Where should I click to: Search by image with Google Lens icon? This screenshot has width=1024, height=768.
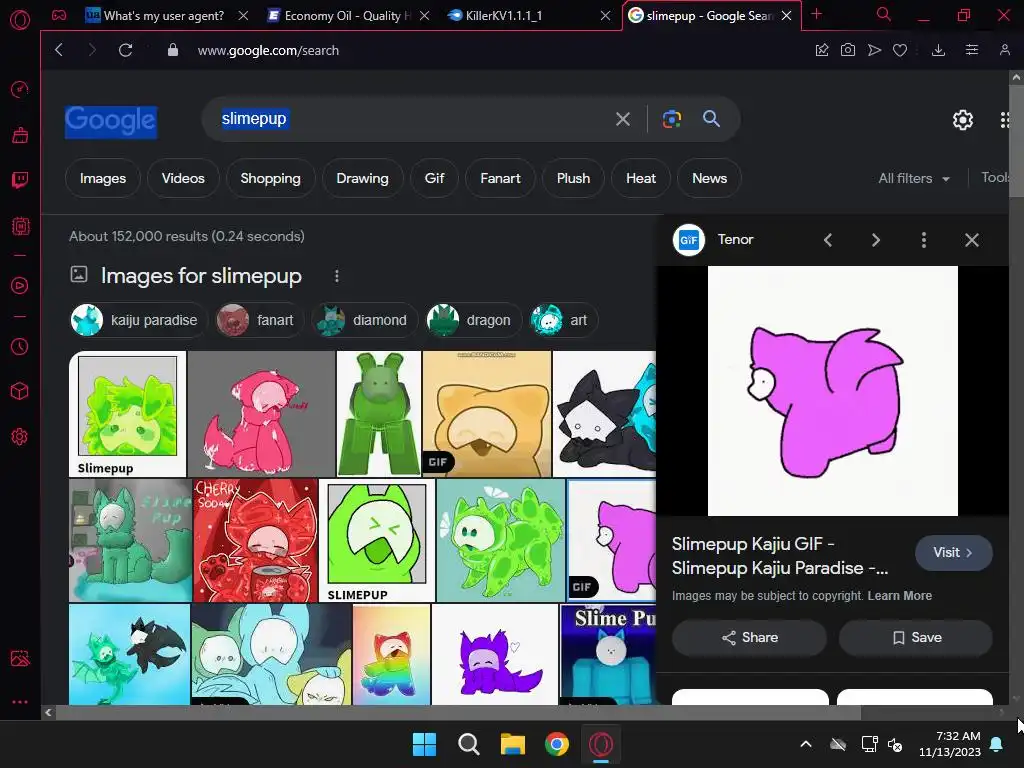tap(671, 119)
